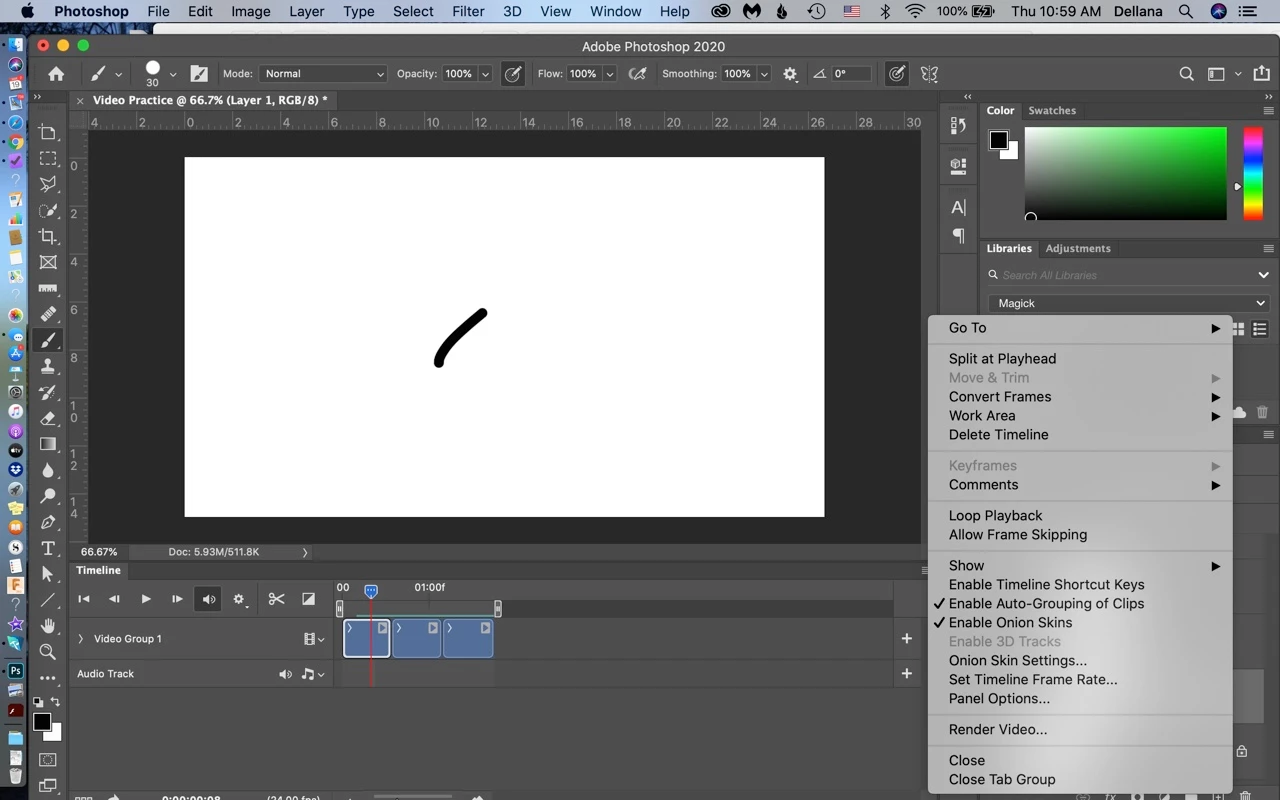Play the timeline

(146, 599)
